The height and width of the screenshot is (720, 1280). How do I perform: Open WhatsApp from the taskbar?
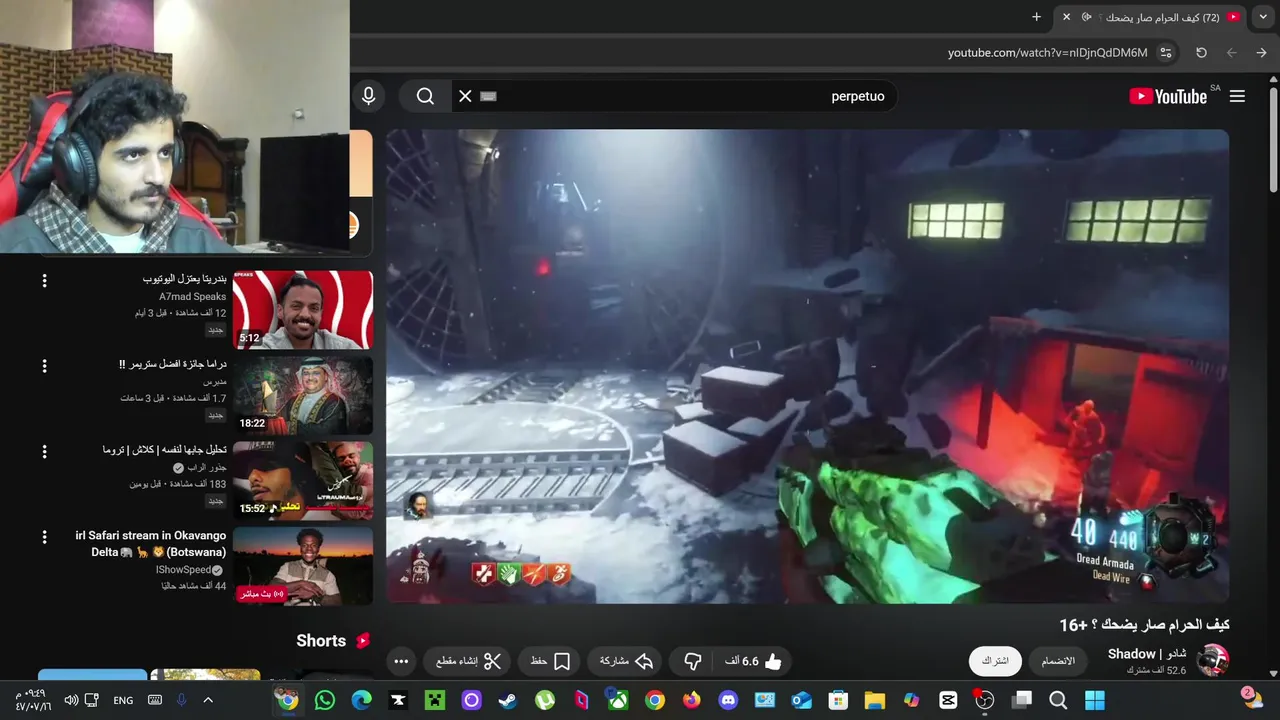[325, 700]
